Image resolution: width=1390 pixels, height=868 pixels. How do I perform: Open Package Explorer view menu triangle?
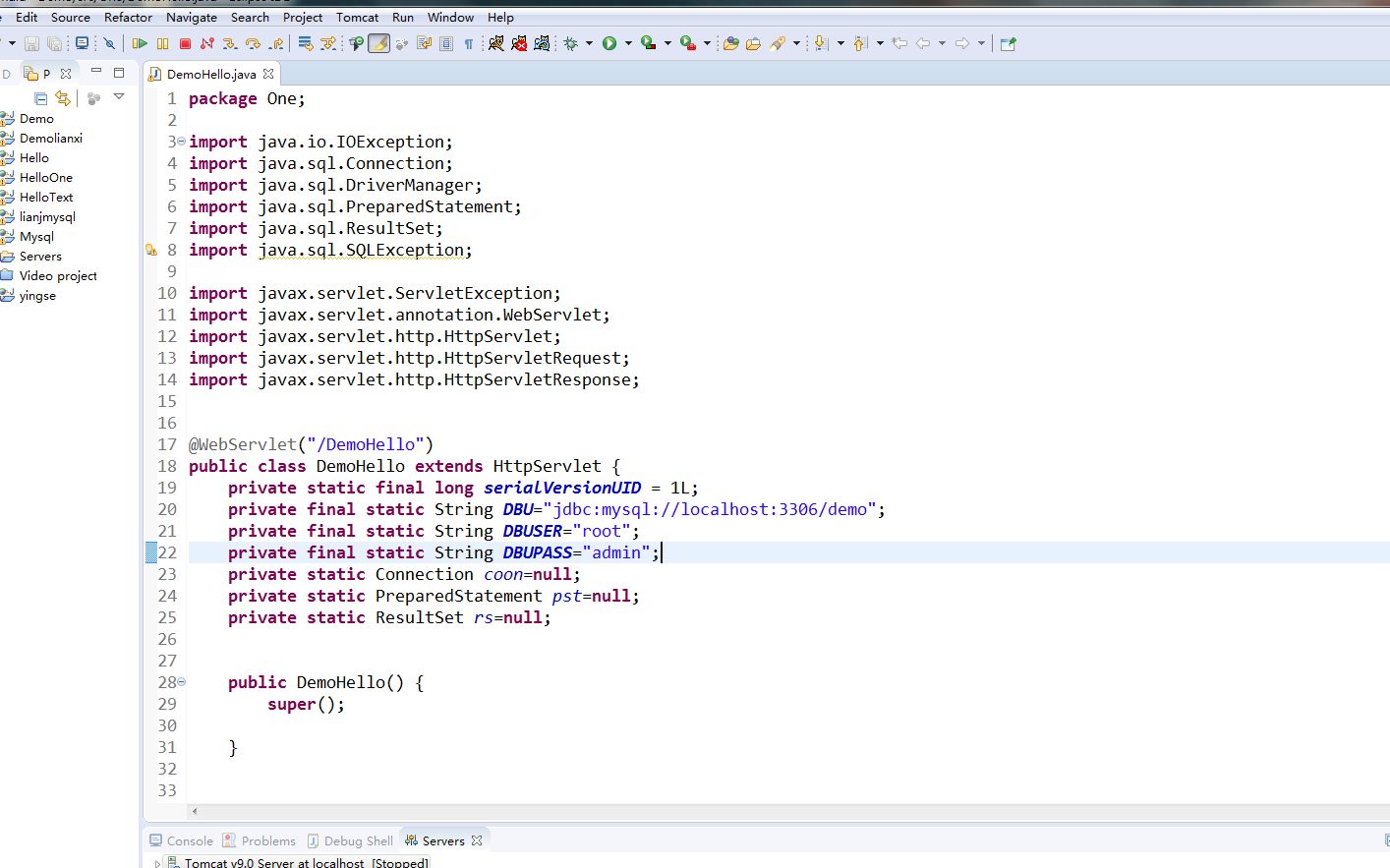(x=119, y=97)
